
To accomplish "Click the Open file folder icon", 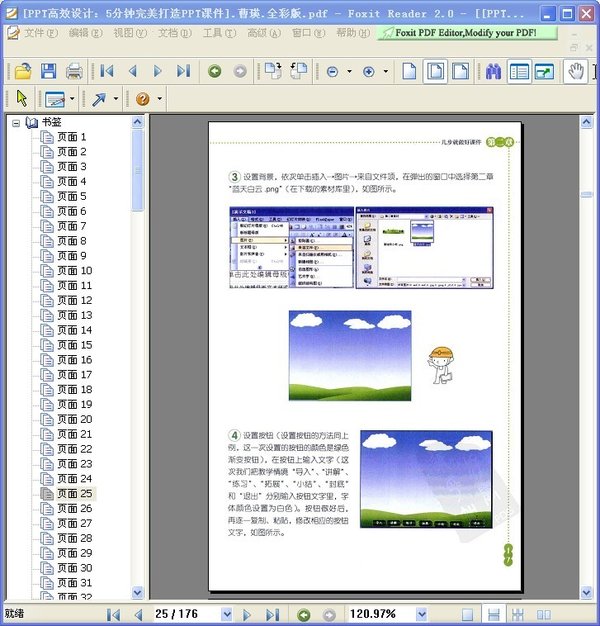I will [x=23, y=71].
